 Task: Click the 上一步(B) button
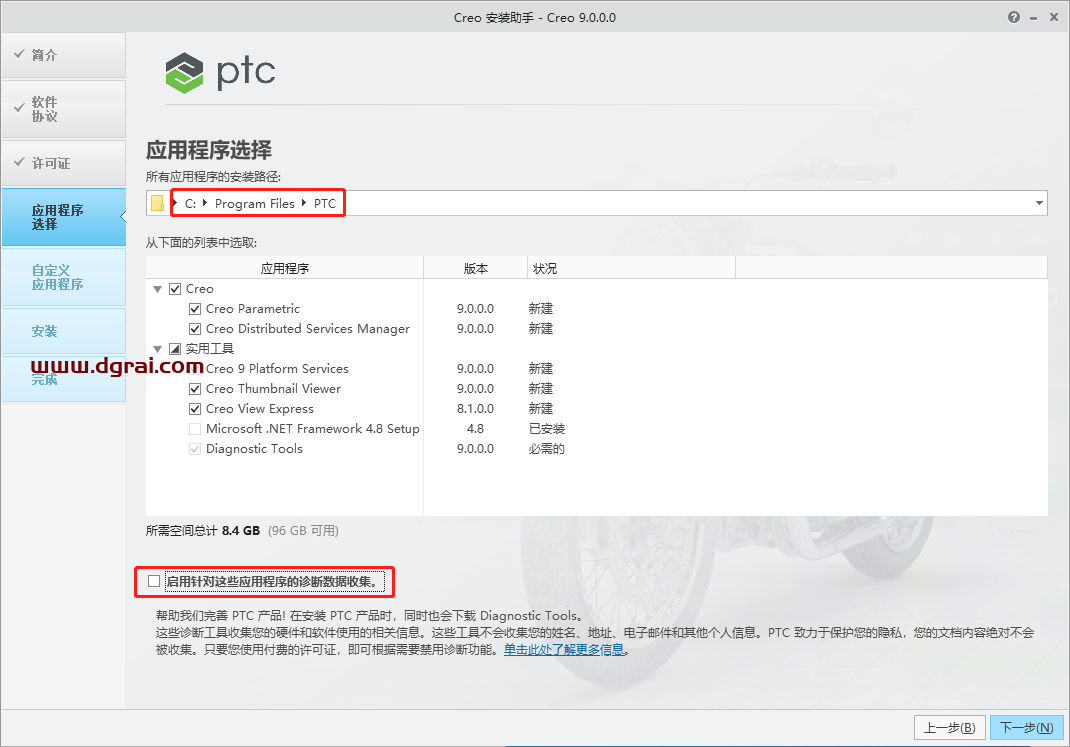949,728
